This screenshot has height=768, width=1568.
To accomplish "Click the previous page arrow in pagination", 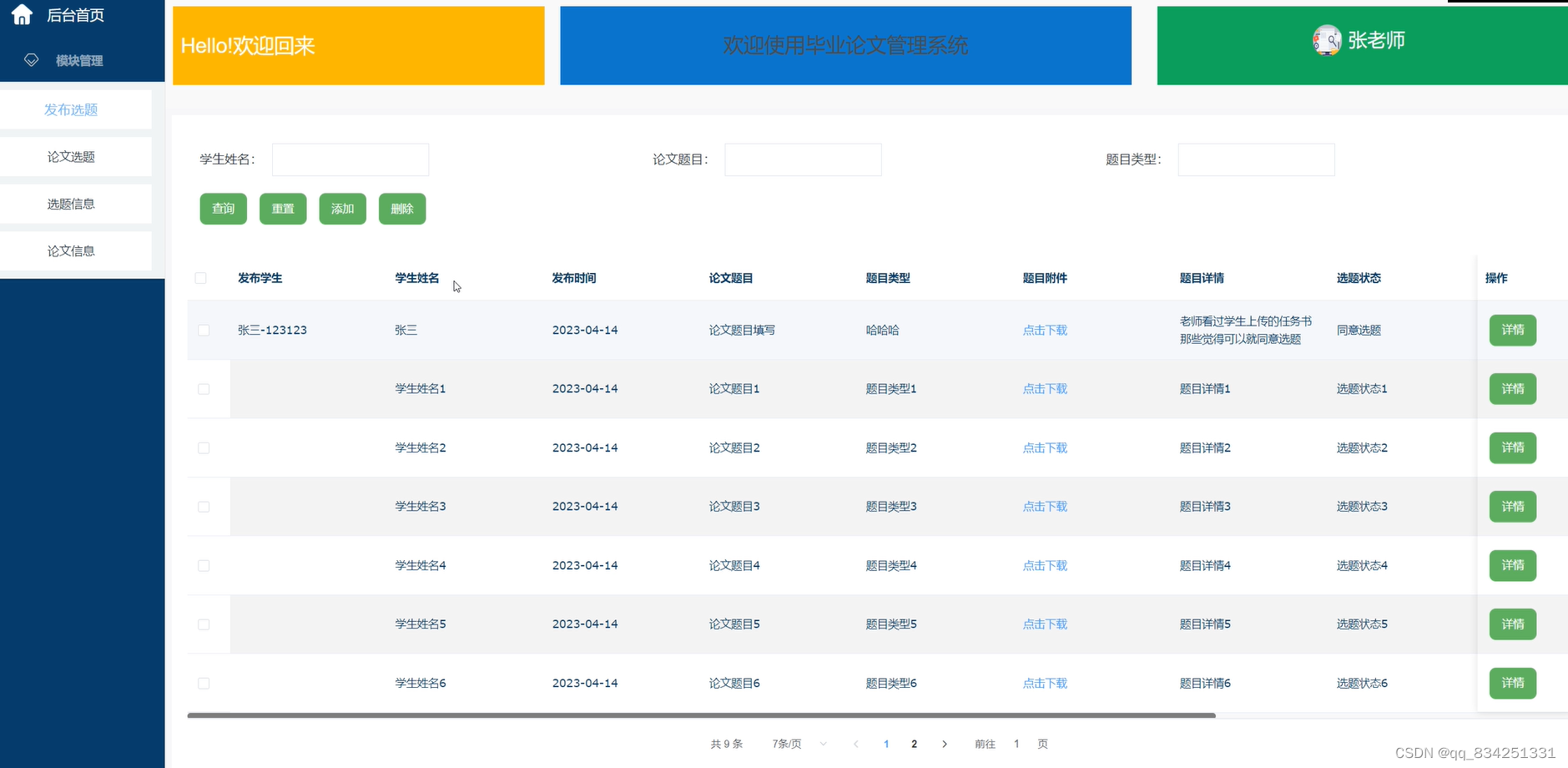I will (856, 743).
